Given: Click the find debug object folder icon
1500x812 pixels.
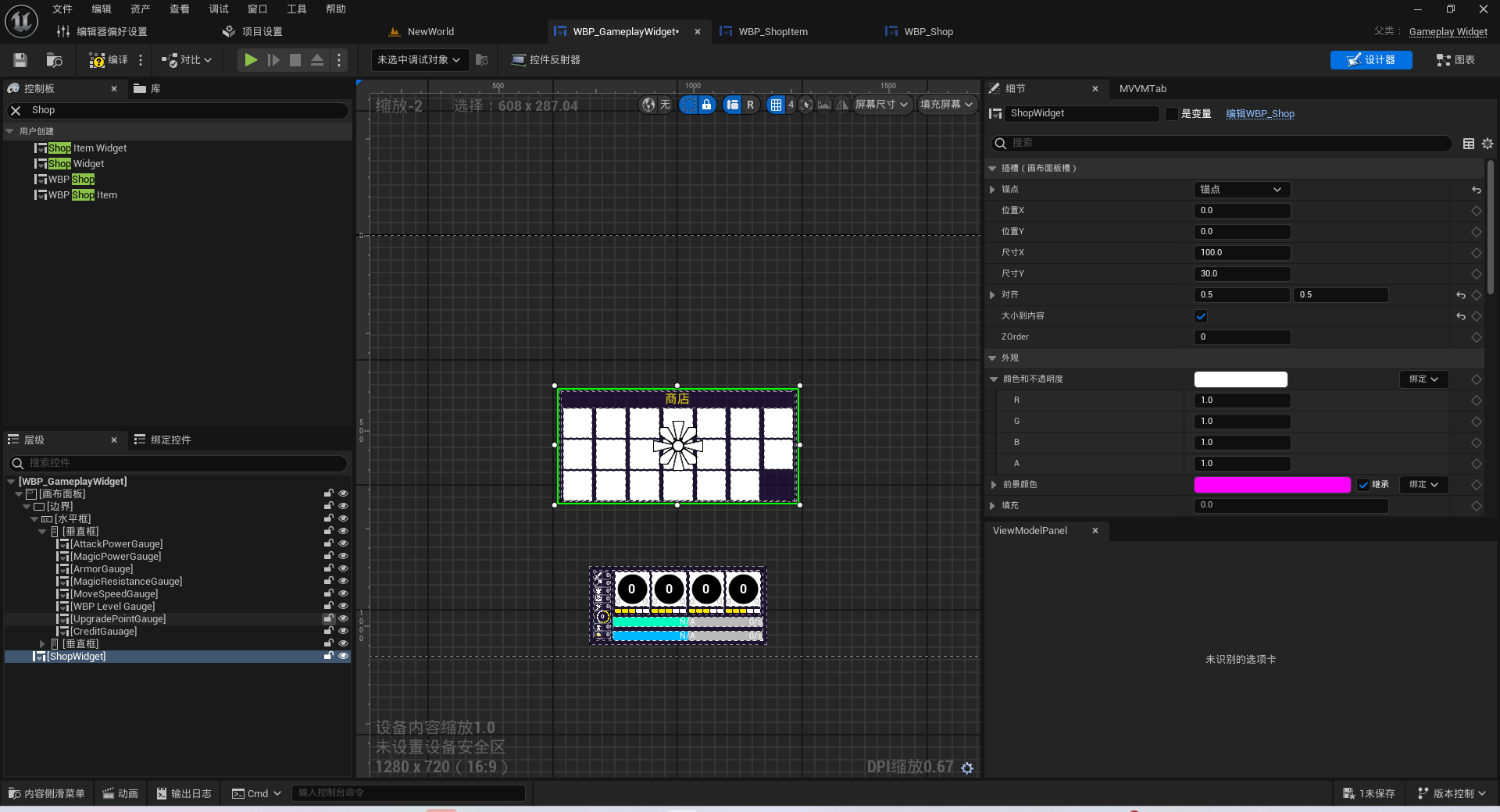Looking at the screenshot, I should tap(482, 60).
